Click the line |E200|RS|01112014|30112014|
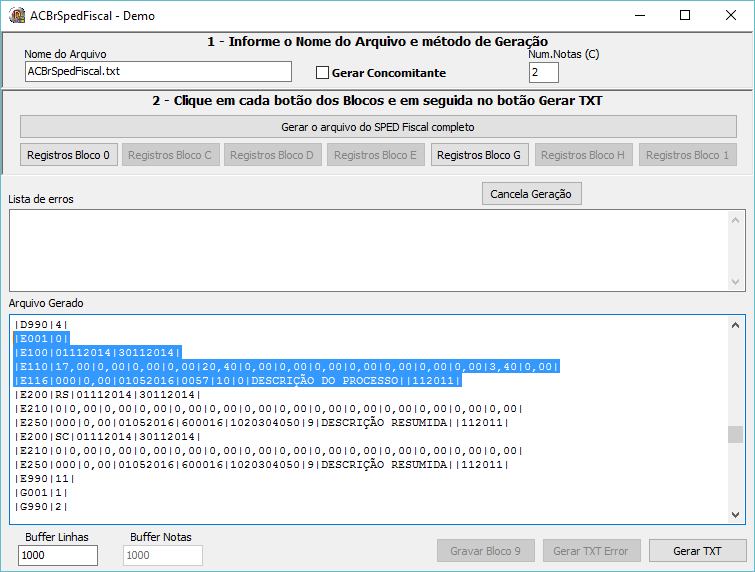The width and height of the screenshot is (755, 572). 107,395
